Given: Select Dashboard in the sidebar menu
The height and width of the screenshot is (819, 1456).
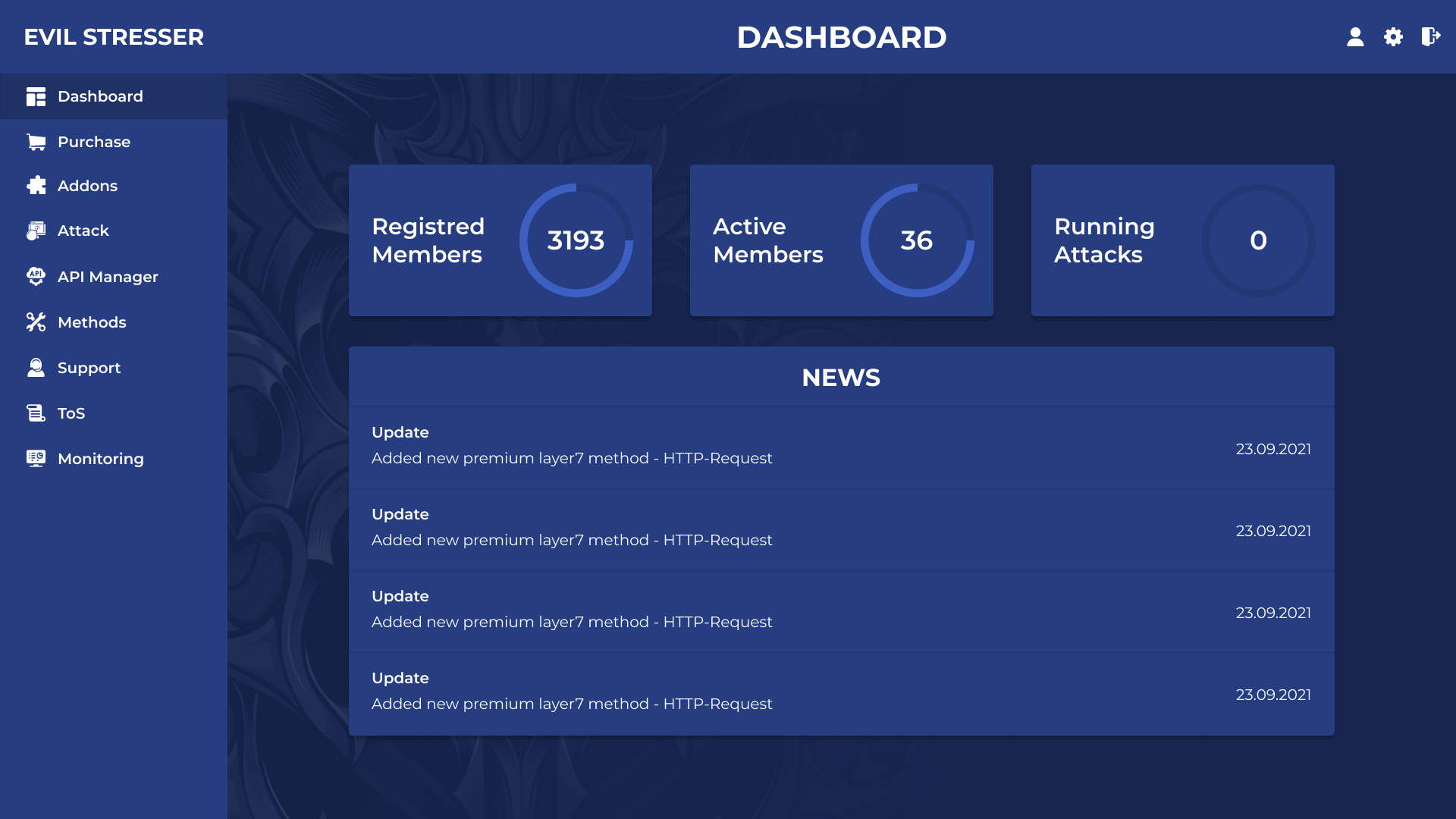Looking at the screenshot, I should coord(114,96).
